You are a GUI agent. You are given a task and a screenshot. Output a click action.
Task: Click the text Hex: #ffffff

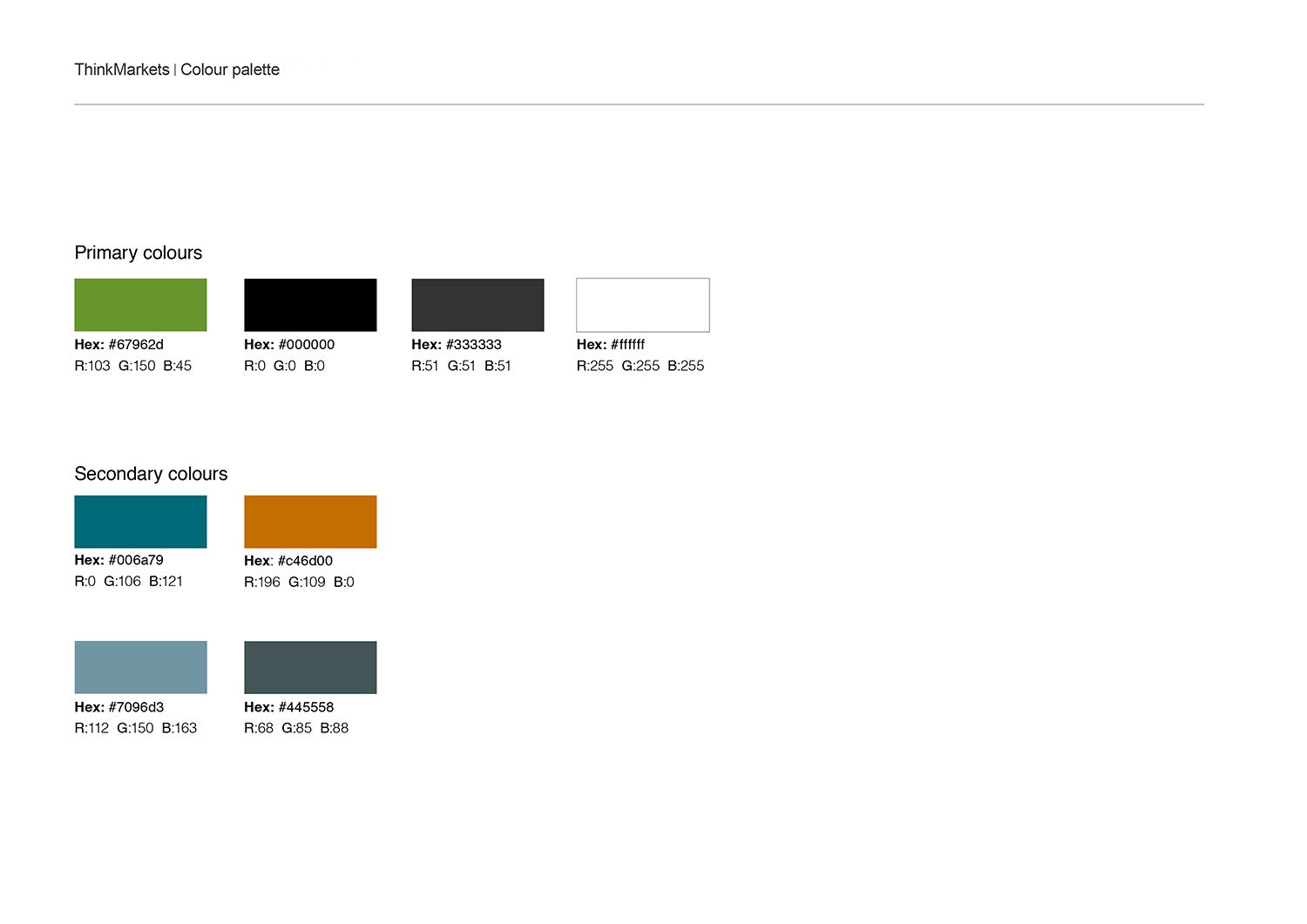pyautogui.click(x=611, y=345)
